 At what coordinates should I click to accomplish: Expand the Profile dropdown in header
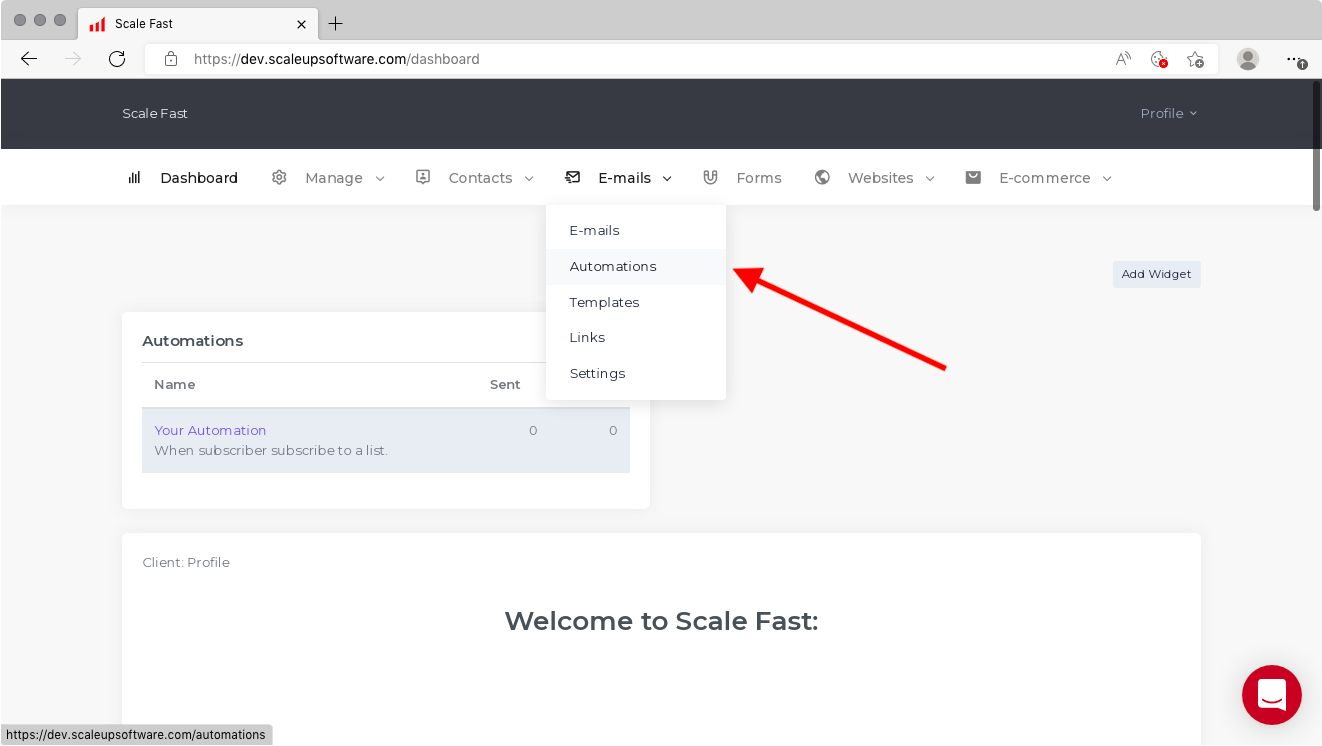pyautogui.click(x=1168, y=113)
